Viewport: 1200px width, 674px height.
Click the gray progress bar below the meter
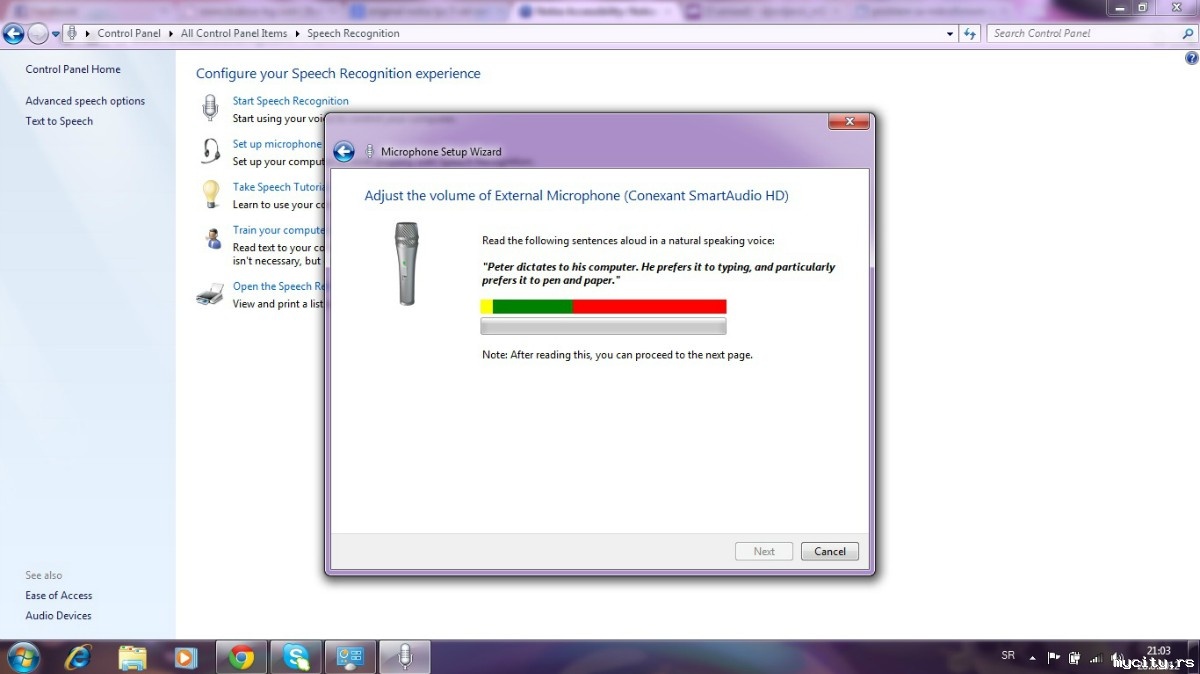603,326
